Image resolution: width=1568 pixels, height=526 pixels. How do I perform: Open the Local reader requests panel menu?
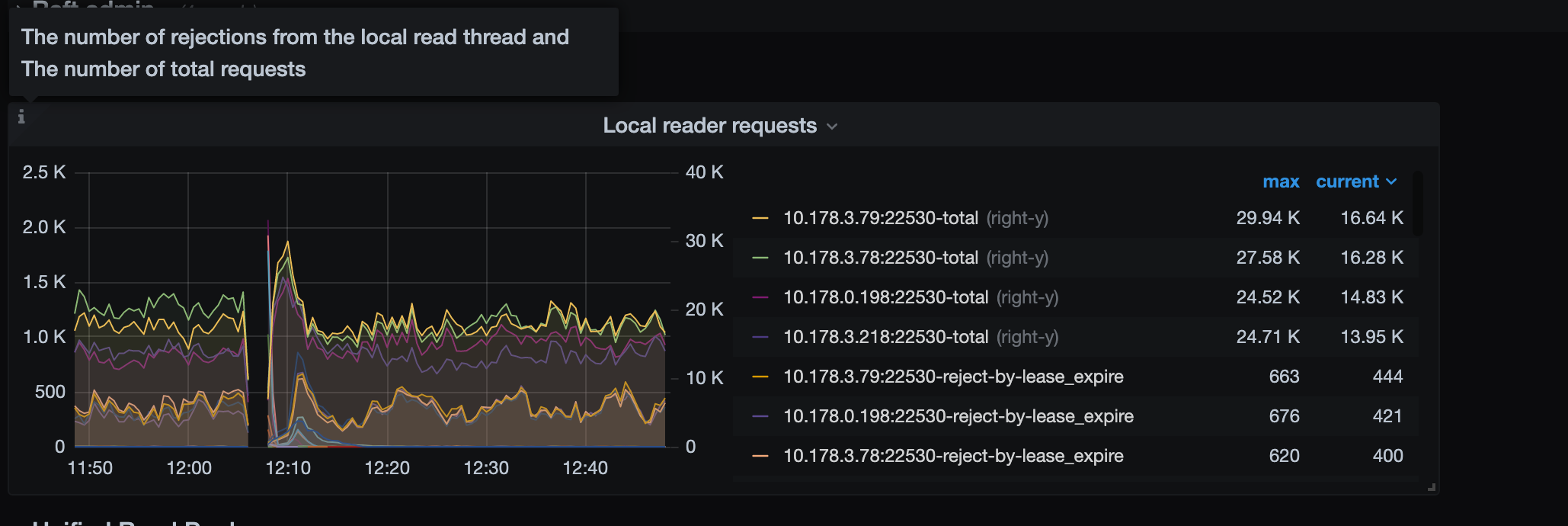tap(709, 126)
